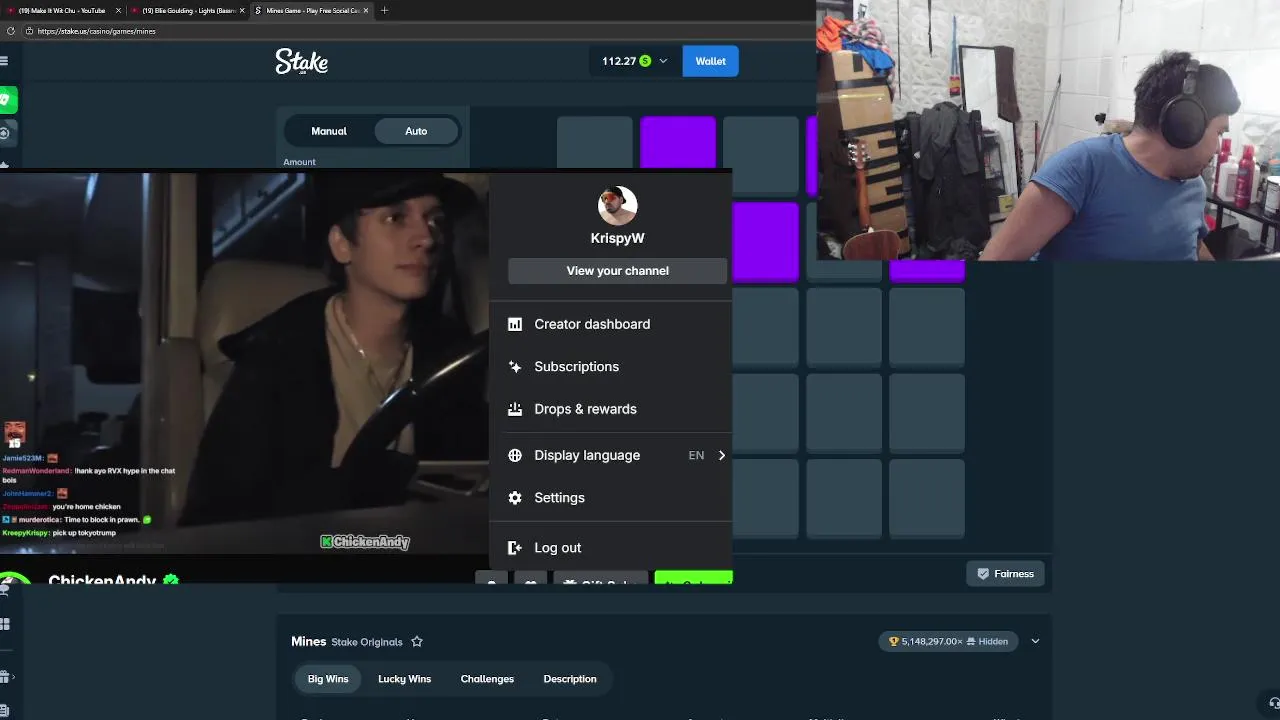1280x720 pixels.
Task: Click the Stake Originals link
Action: coord(367,642)
